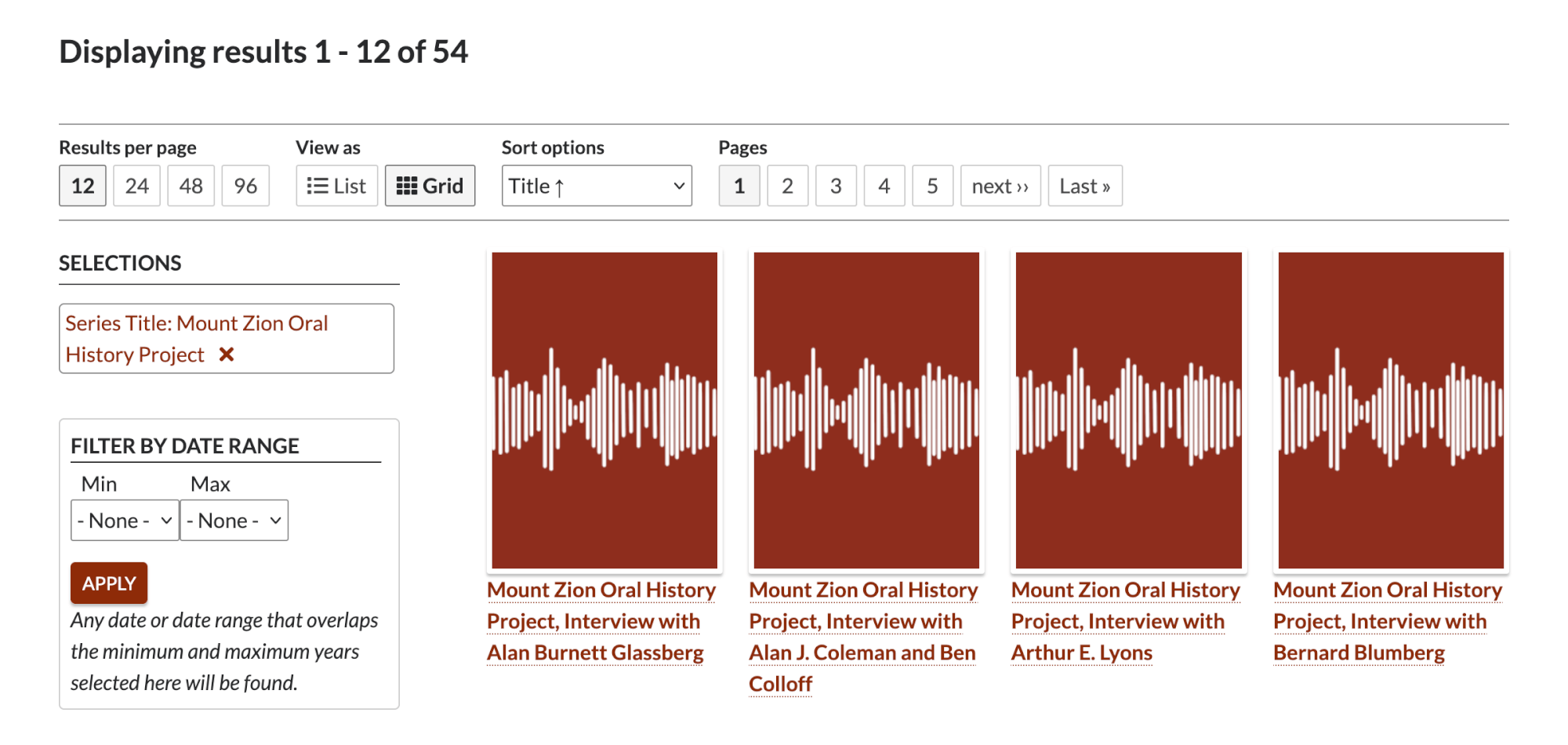This screenshot has width=1568, height=745.
Task: Open the Alan Burnett Glassberg interview
Action: pos(601,620)
